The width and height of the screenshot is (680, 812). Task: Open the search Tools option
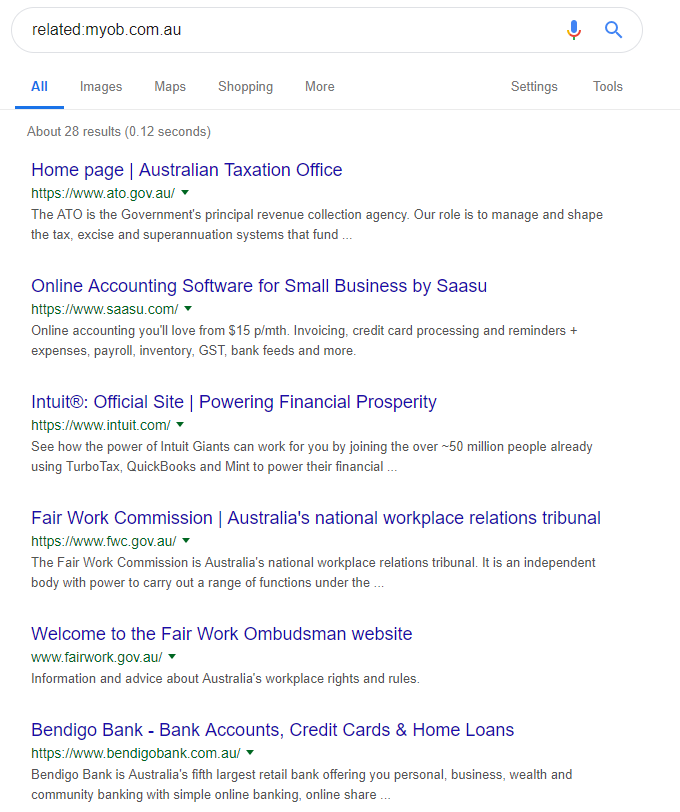[607, 86]
